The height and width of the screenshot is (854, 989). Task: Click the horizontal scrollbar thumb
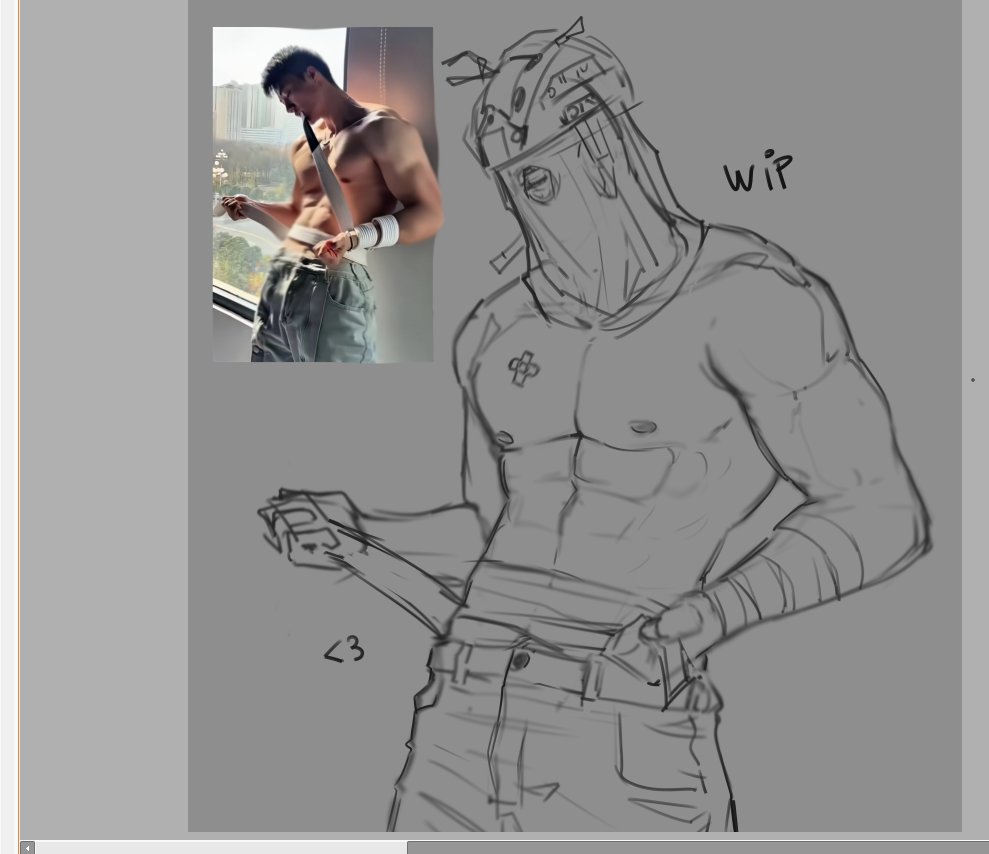(x=698, y=848)
